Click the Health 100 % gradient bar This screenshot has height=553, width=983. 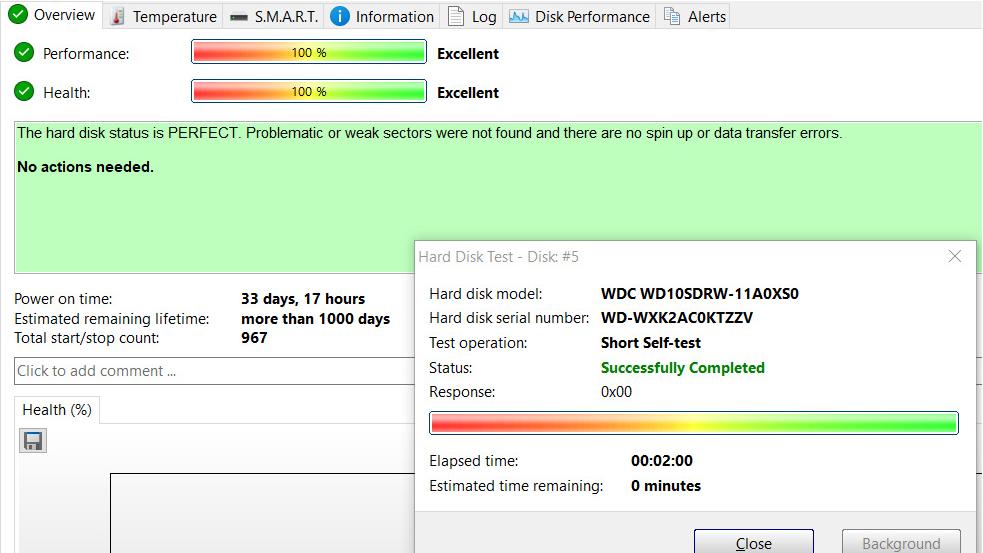pos(308,92)
